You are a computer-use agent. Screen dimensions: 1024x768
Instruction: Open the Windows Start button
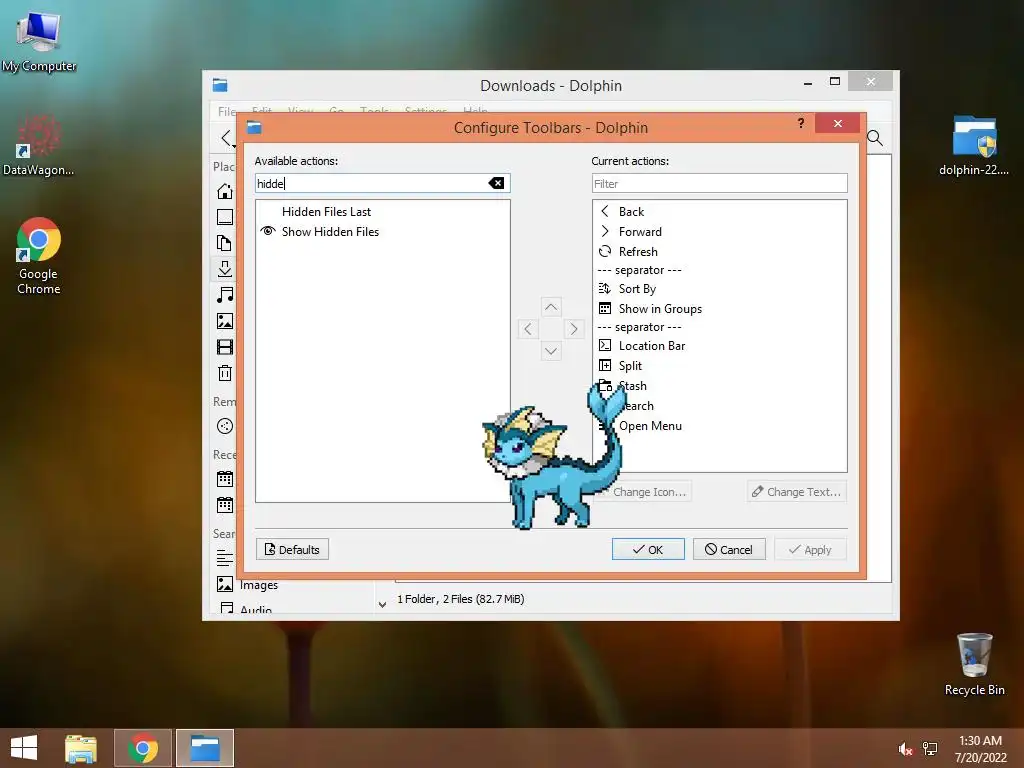(x=24, y=748)
